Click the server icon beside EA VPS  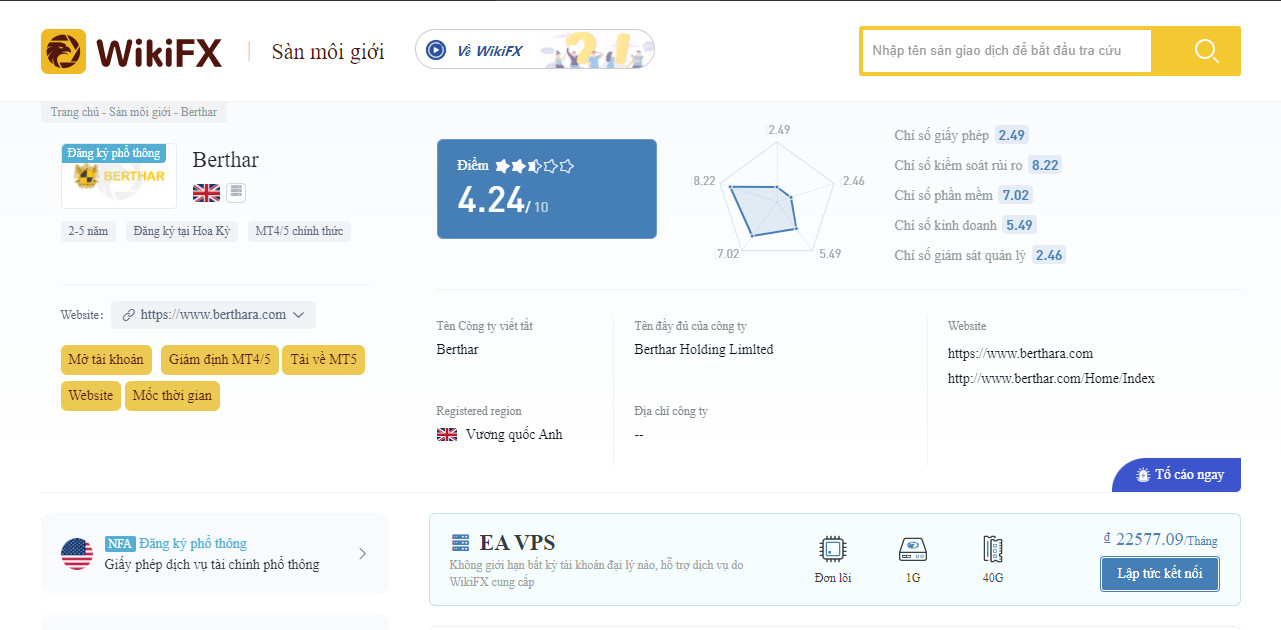460,542
